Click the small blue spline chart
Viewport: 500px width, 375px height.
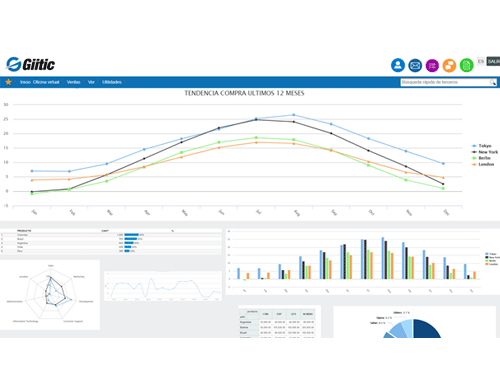pyautogui.click(x=163, y=286)
